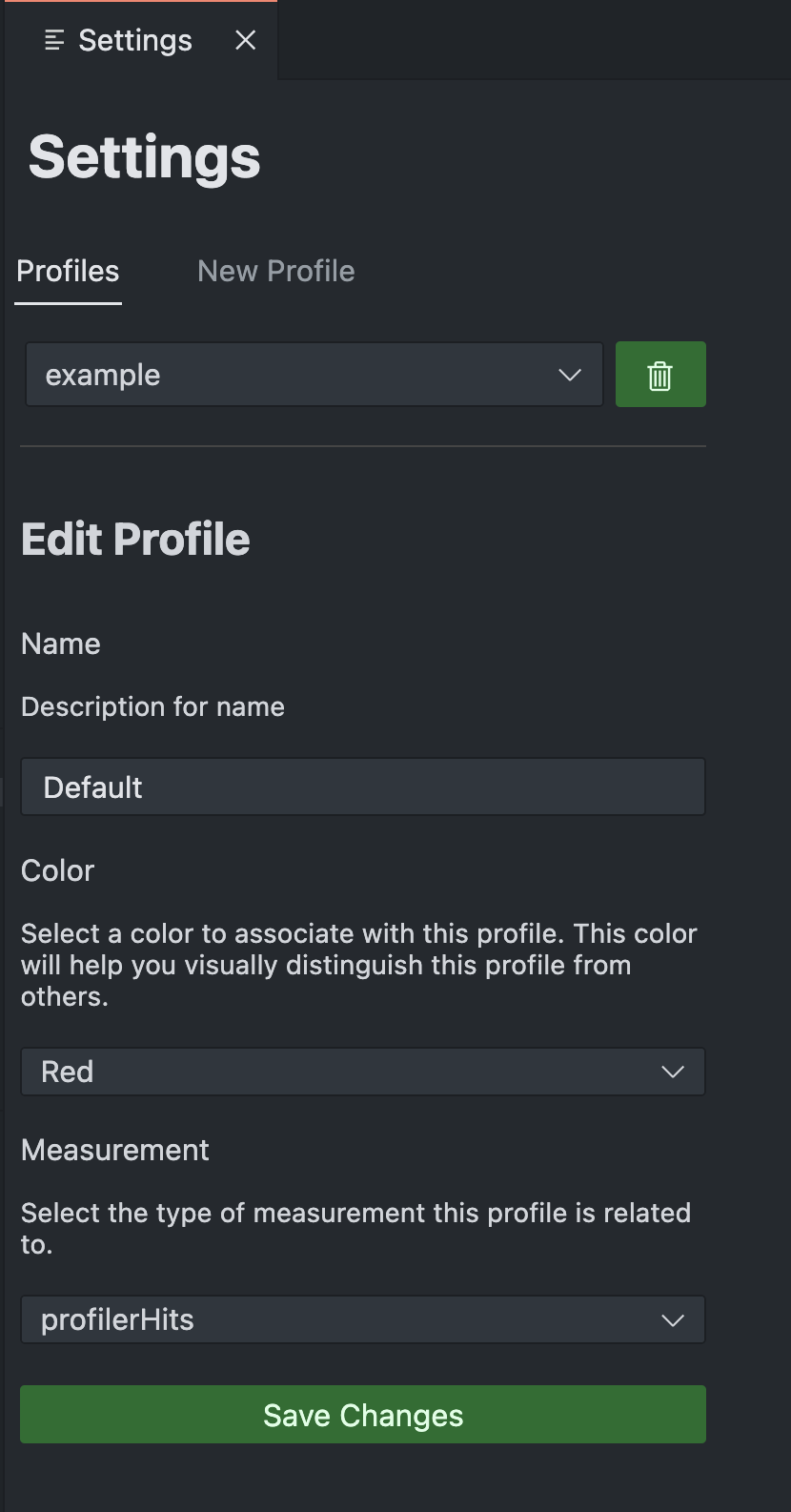This screenshot has width=791, height=1512.
Task: Click the chevron in the example selector
Action: pyautogui.click(x=570, y=375)
